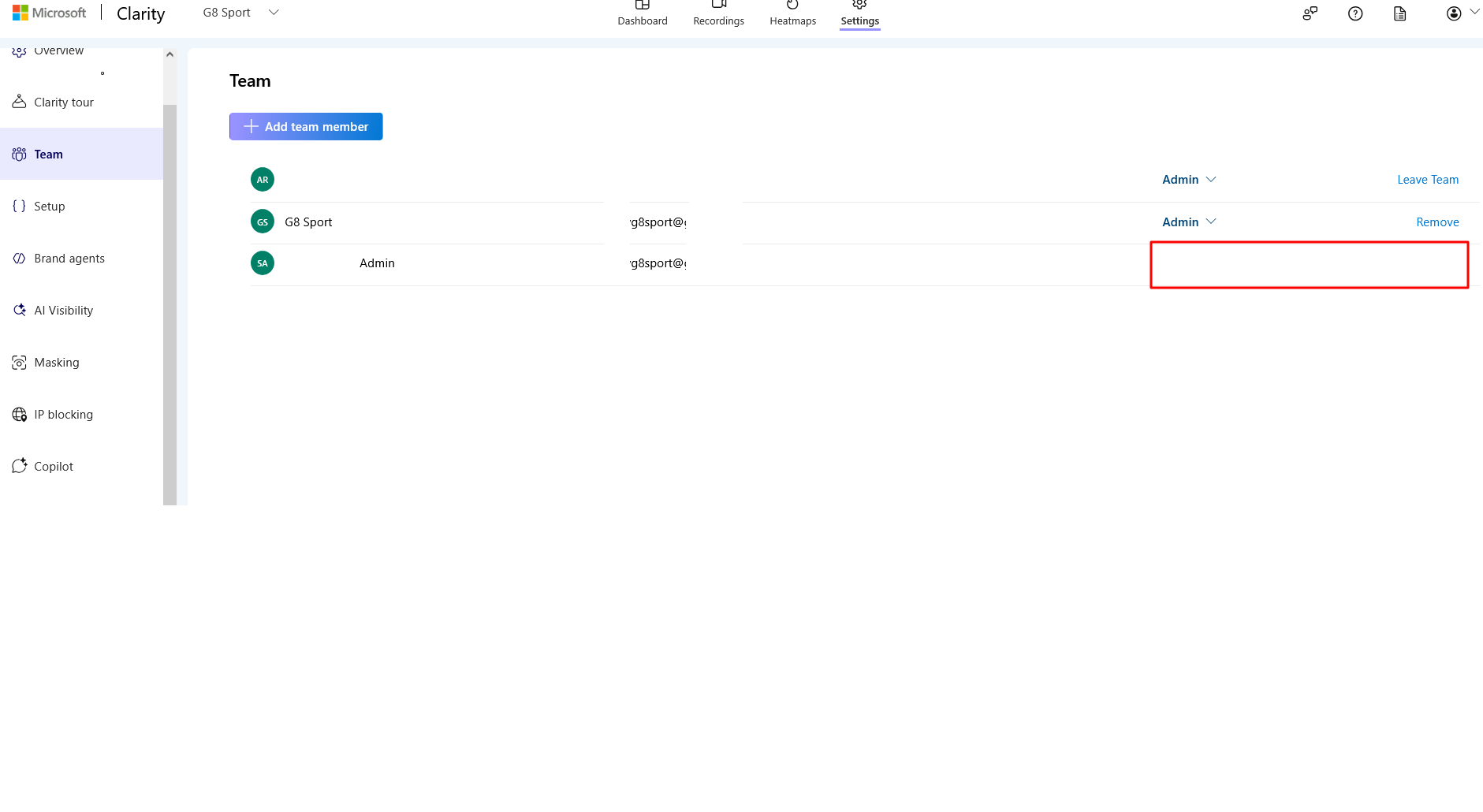This screenshot has height=812, width=1483.
Task: Open the document icon in the header
Action: point(1400,13)
